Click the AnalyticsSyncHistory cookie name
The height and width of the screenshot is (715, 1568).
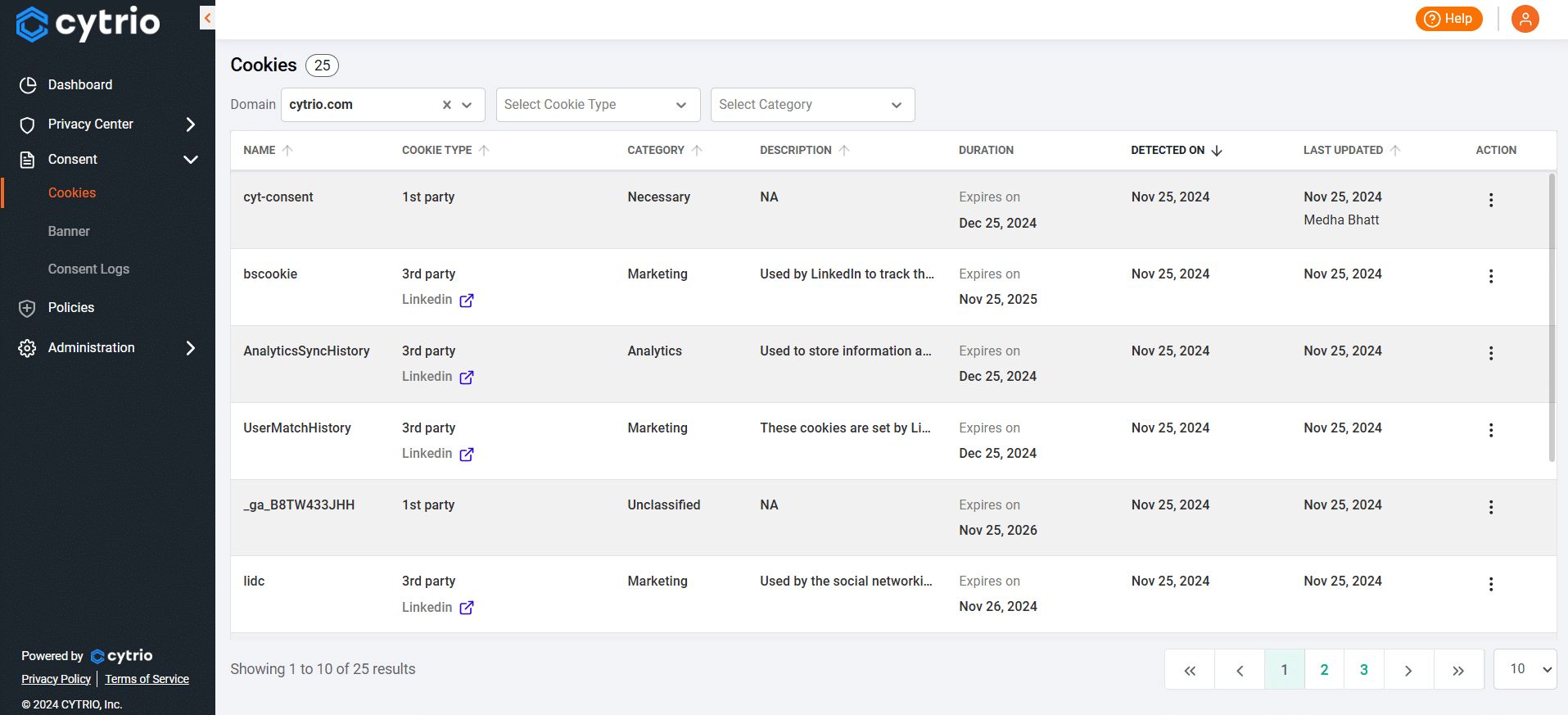[306, 351]
